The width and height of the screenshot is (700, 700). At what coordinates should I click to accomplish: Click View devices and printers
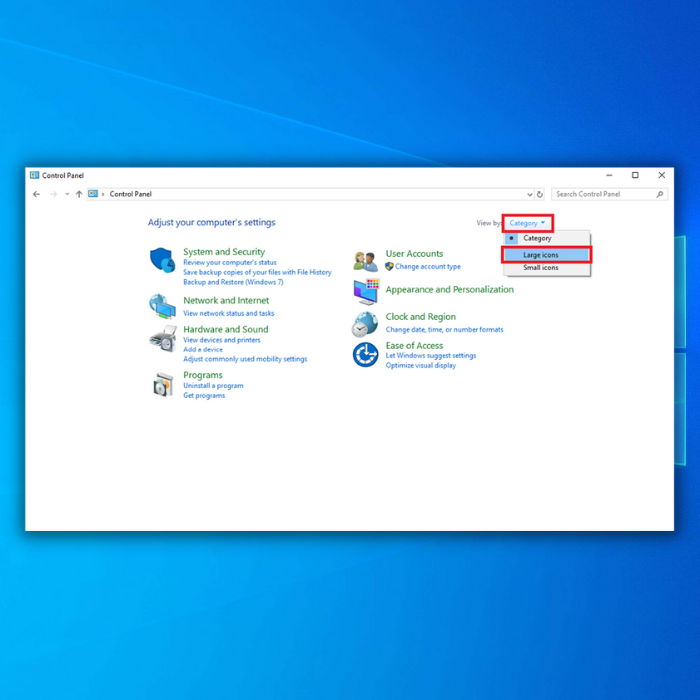221,340
